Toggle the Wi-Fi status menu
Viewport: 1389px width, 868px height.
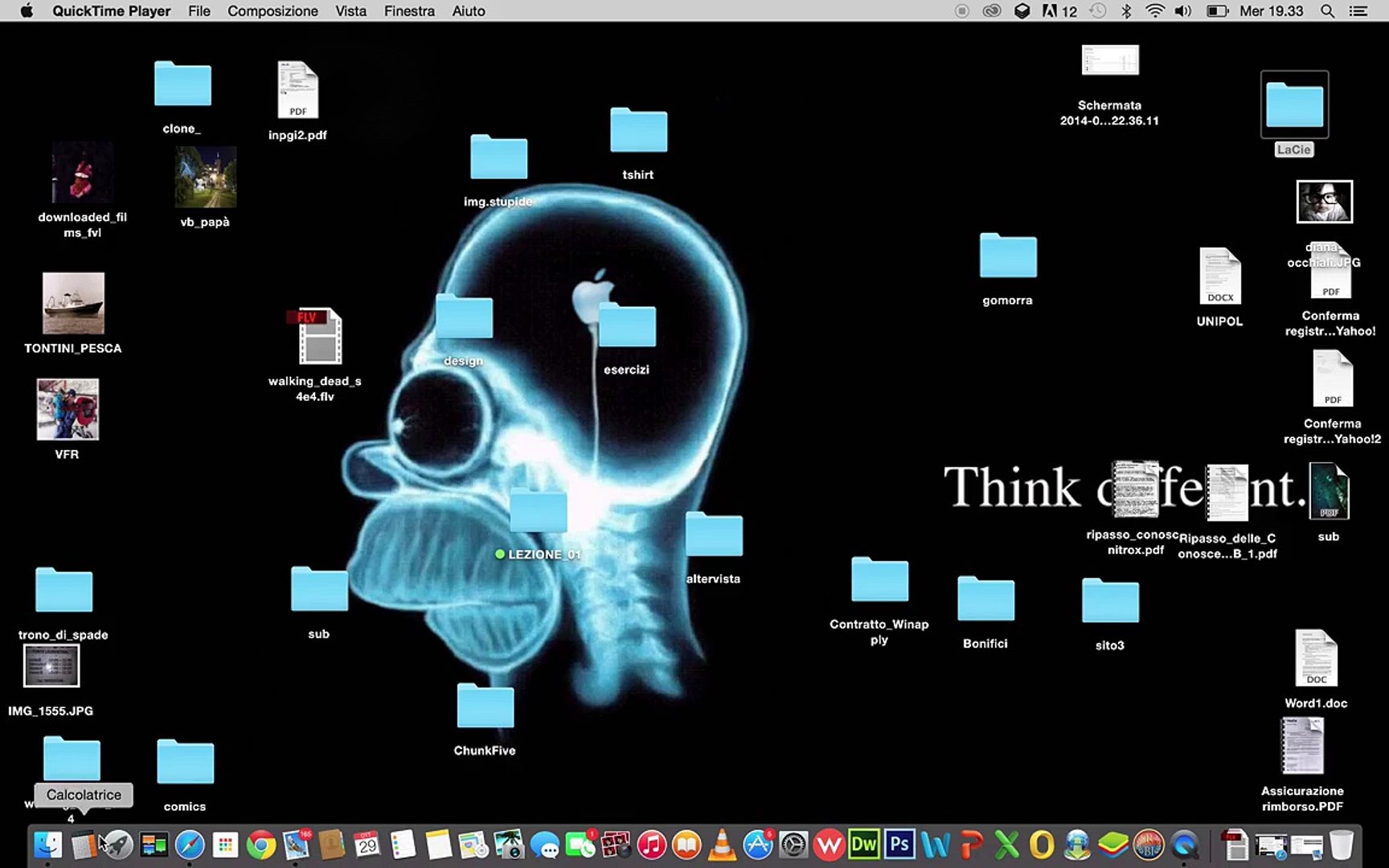click(x=1154, y=11)
